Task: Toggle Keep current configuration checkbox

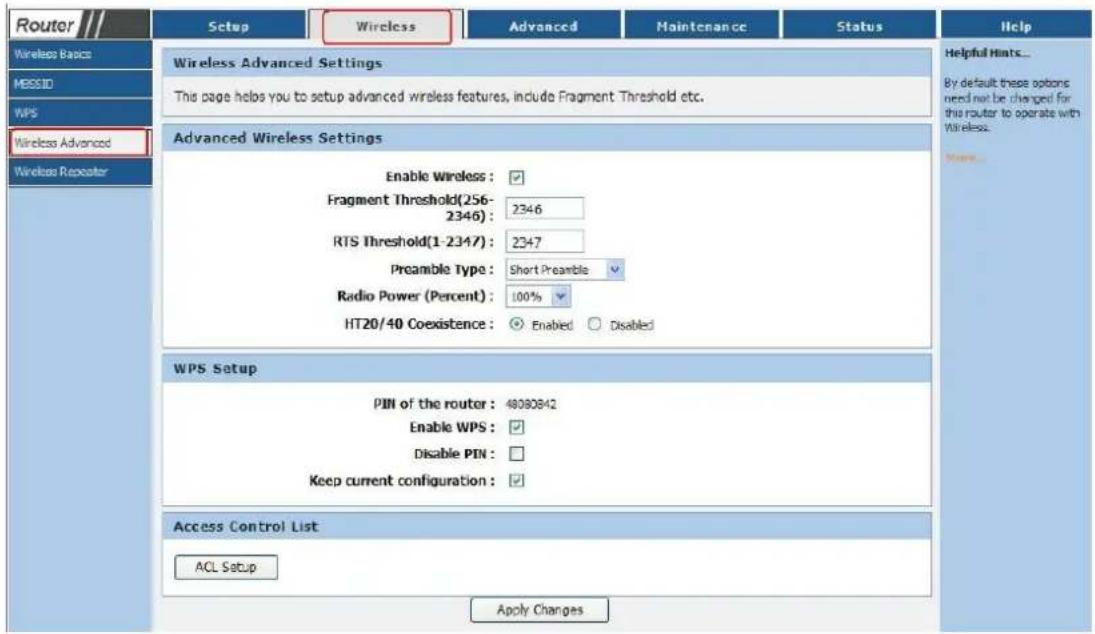Action: click(x=516, y=480)
